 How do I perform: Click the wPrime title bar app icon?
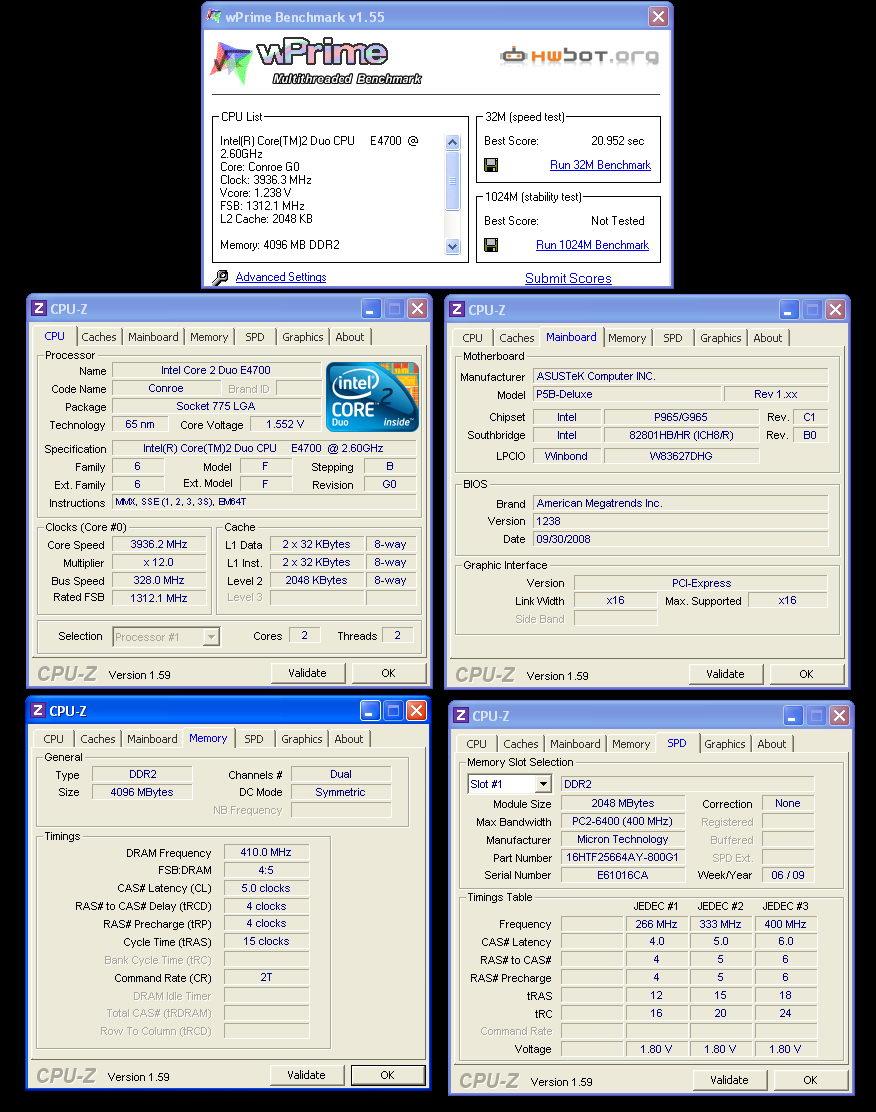(x=214, y=16)
